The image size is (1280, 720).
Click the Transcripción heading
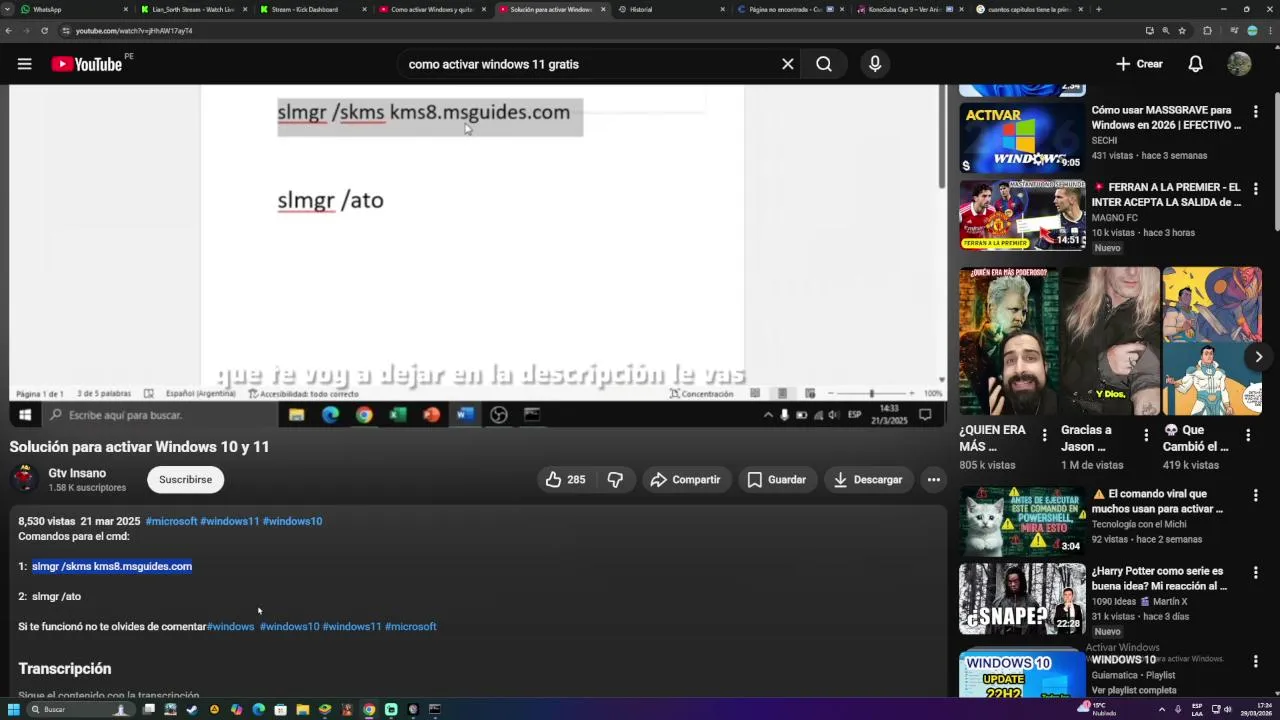[64, 668]
